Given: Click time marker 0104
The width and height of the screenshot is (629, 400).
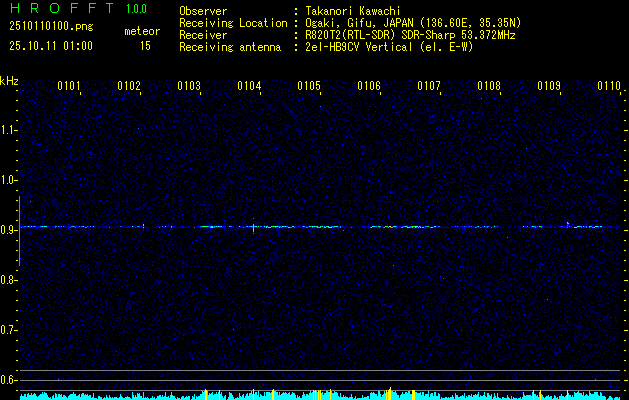Looking at the screenshot, I should 249,86.
